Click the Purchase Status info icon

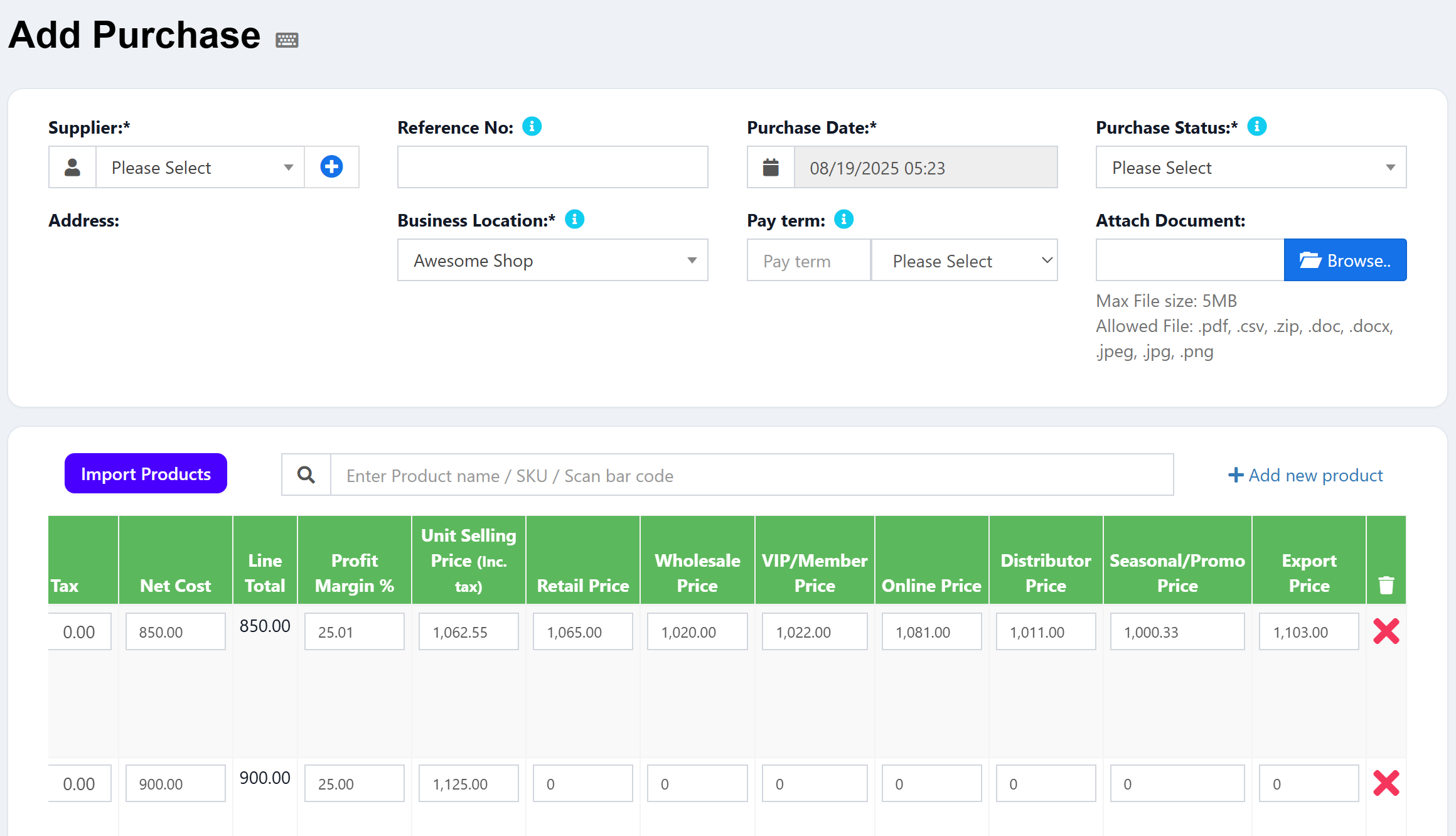point(1256,127)
